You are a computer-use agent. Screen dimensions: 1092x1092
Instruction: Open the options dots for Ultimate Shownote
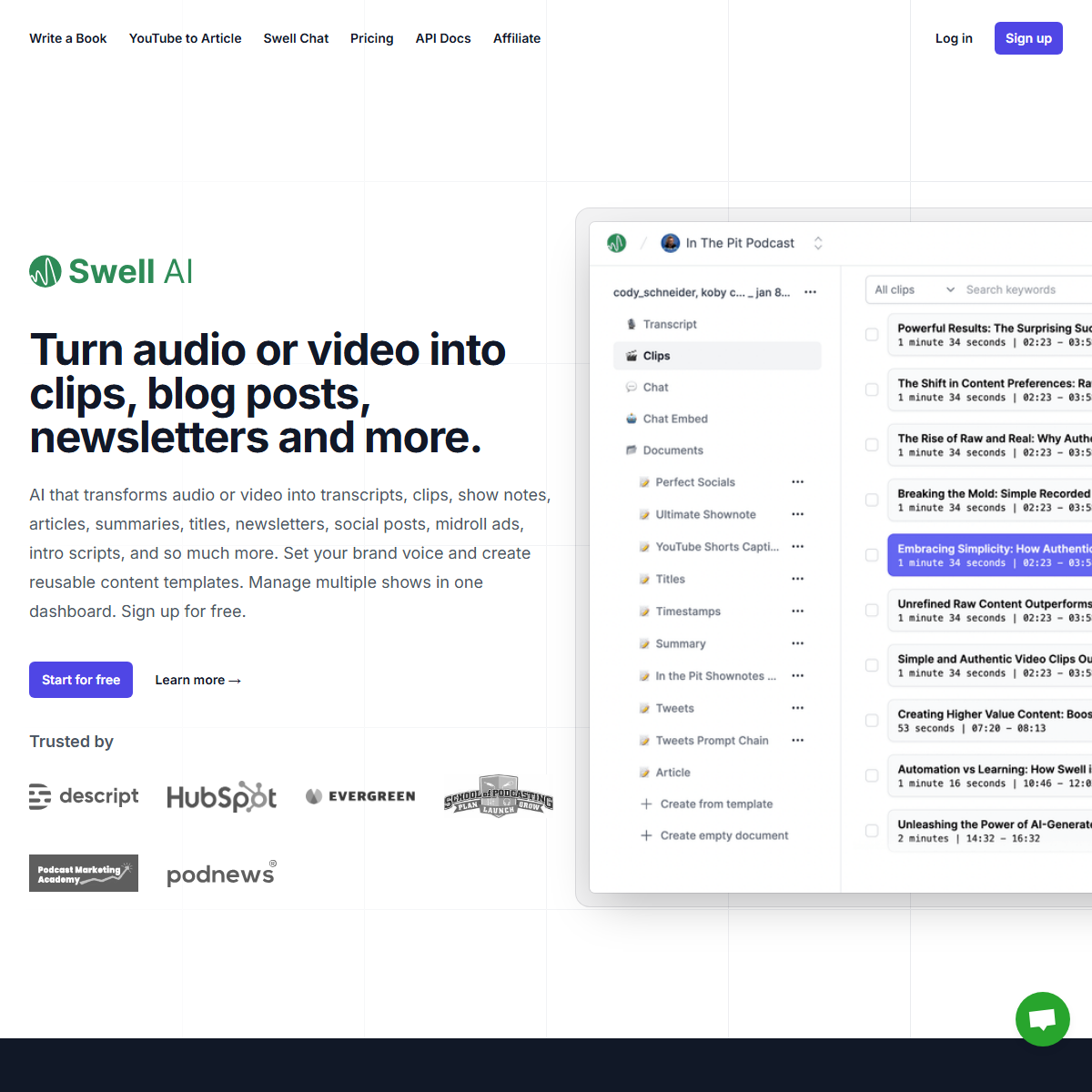point(798,514)
